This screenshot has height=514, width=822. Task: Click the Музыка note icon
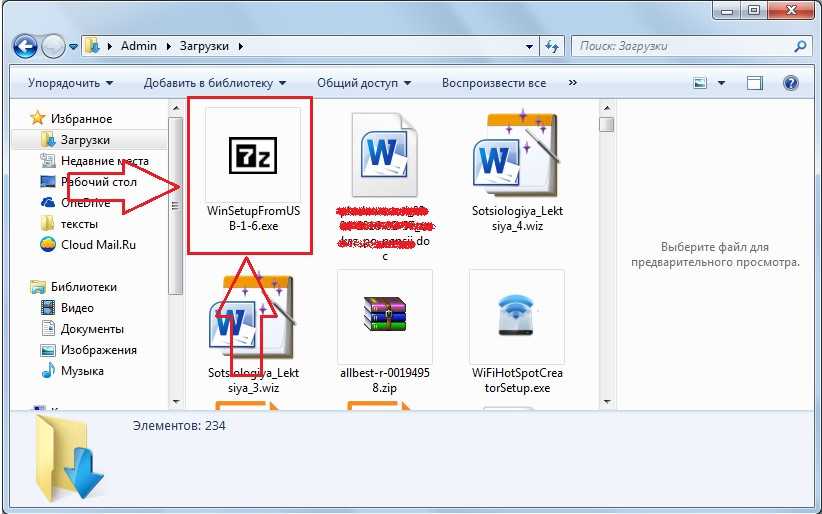(48, 370)
